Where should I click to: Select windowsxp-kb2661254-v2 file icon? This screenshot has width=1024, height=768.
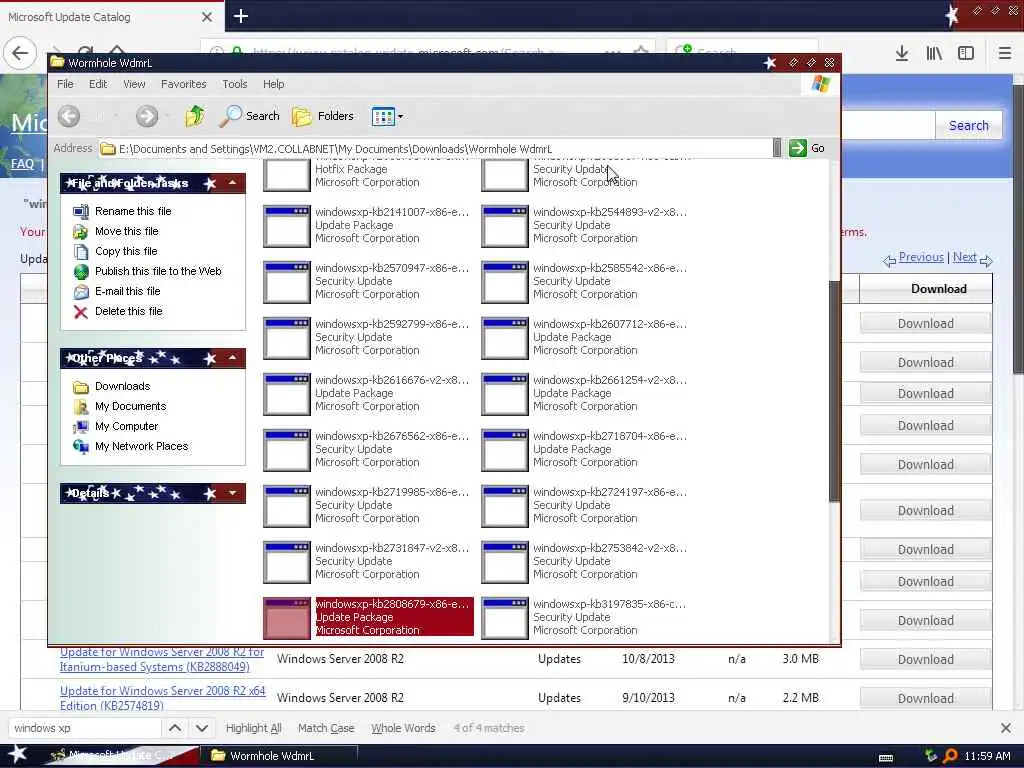(505, 394)
